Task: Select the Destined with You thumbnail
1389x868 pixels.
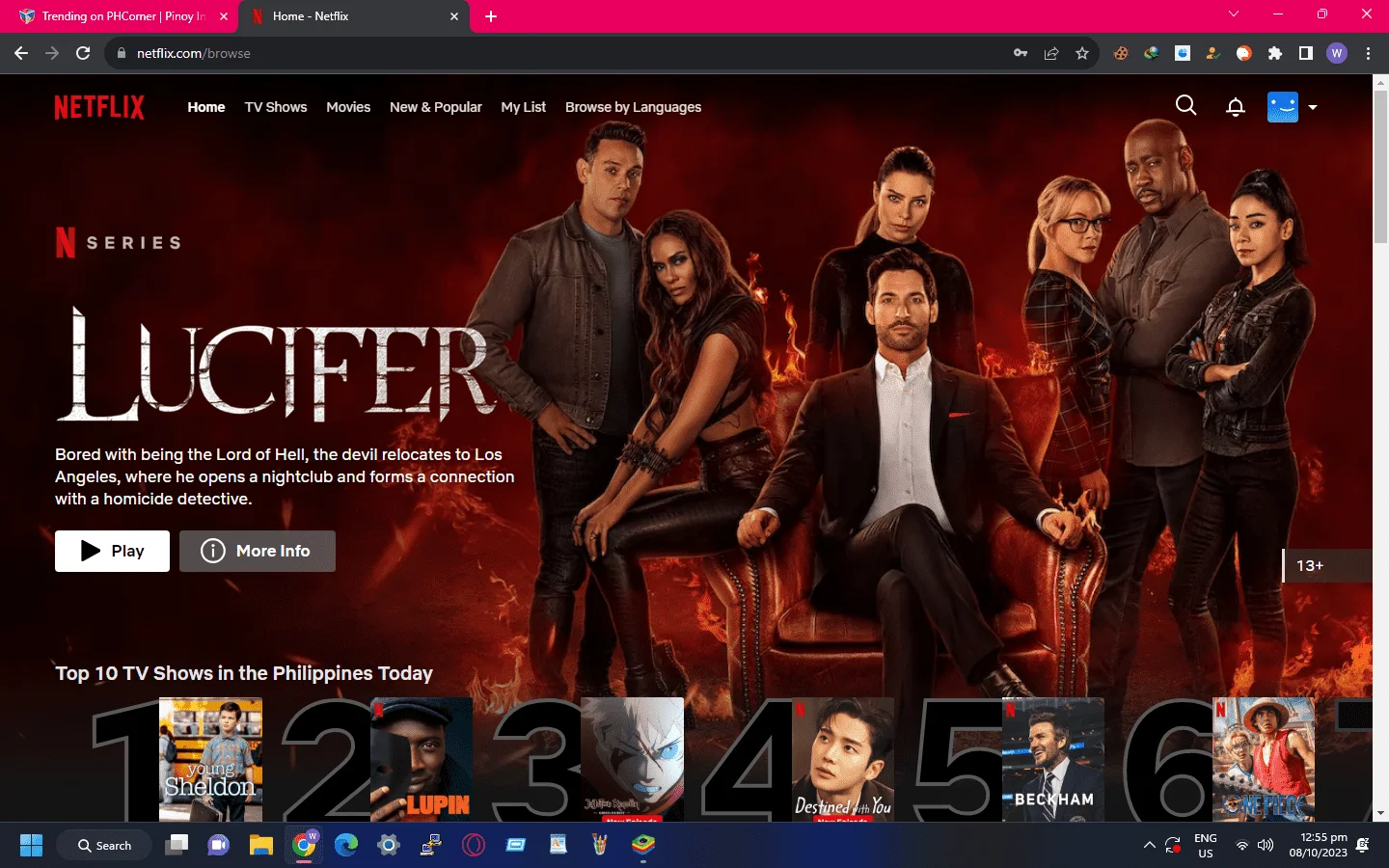Action: pyautogui.click(x=843, y=760)
